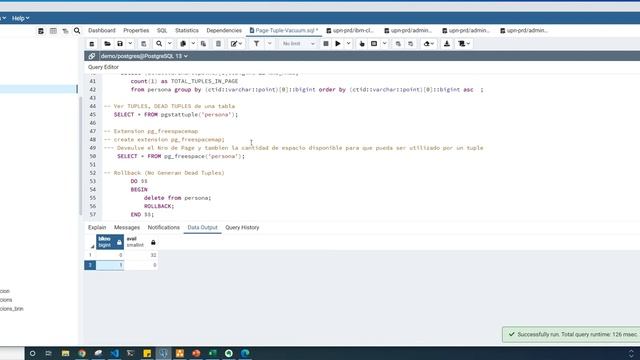Select the blkno column header
This screenshot has width=640, height=360.
click(110, 242)
